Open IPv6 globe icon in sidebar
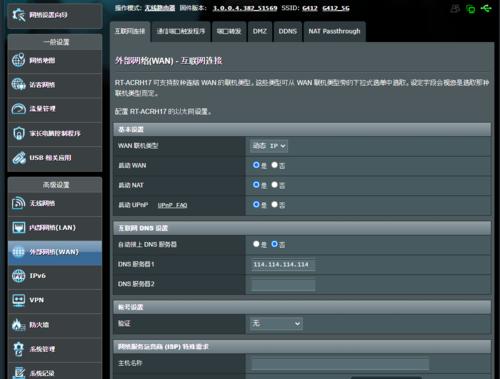The image size is (500, 379). tap(18, 276)
